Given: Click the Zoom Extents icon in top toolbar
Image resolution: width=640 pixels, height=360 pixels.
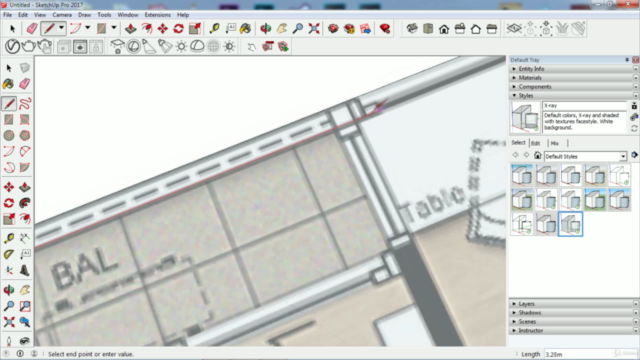Looking at the screenshot, I should (x=314, y=29).
